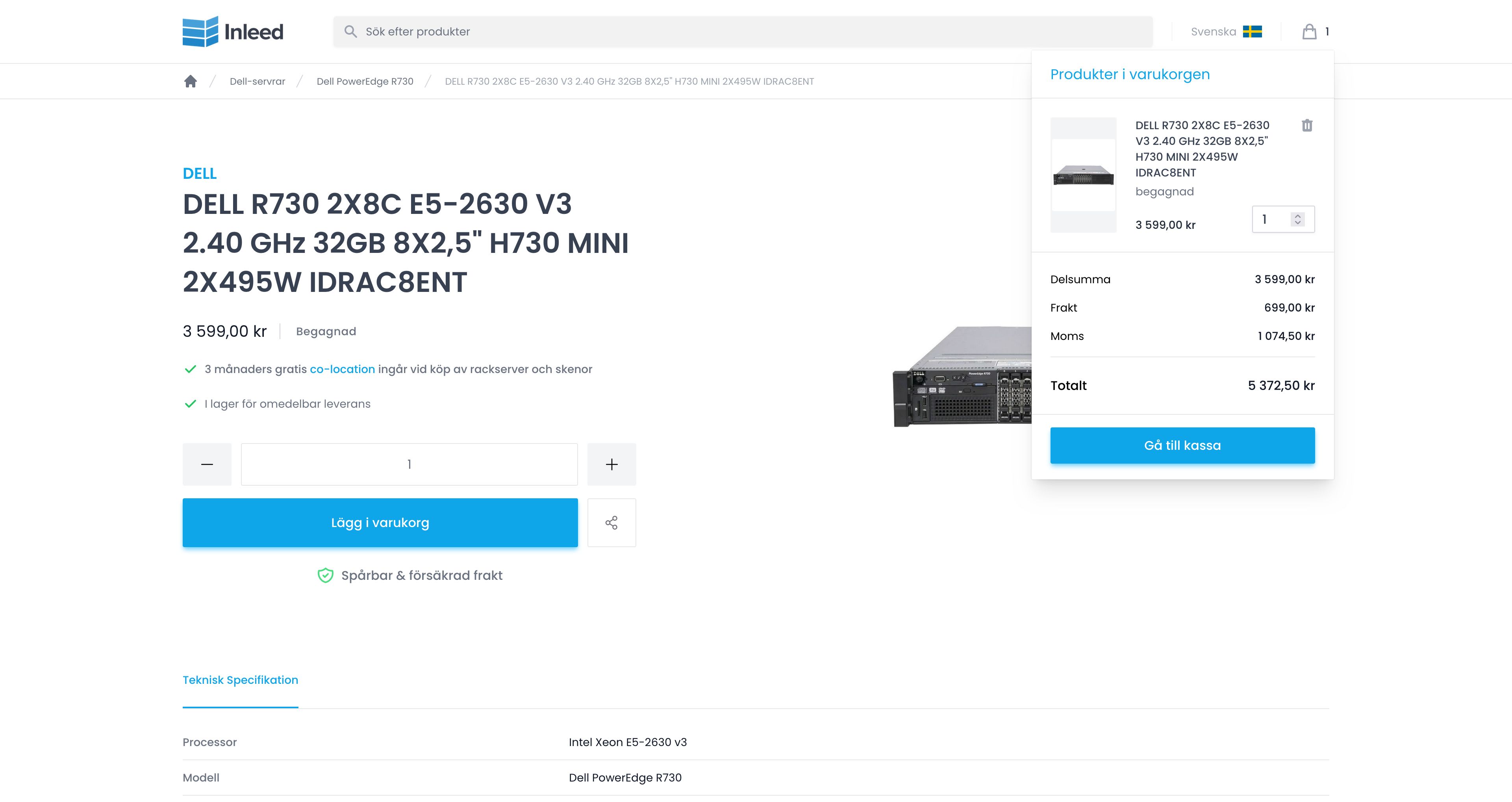The width and height of the screenshot is (1512, 802).
Task: Decrease the cart quantity with down arrow
Action: (x=1298, y=223)
